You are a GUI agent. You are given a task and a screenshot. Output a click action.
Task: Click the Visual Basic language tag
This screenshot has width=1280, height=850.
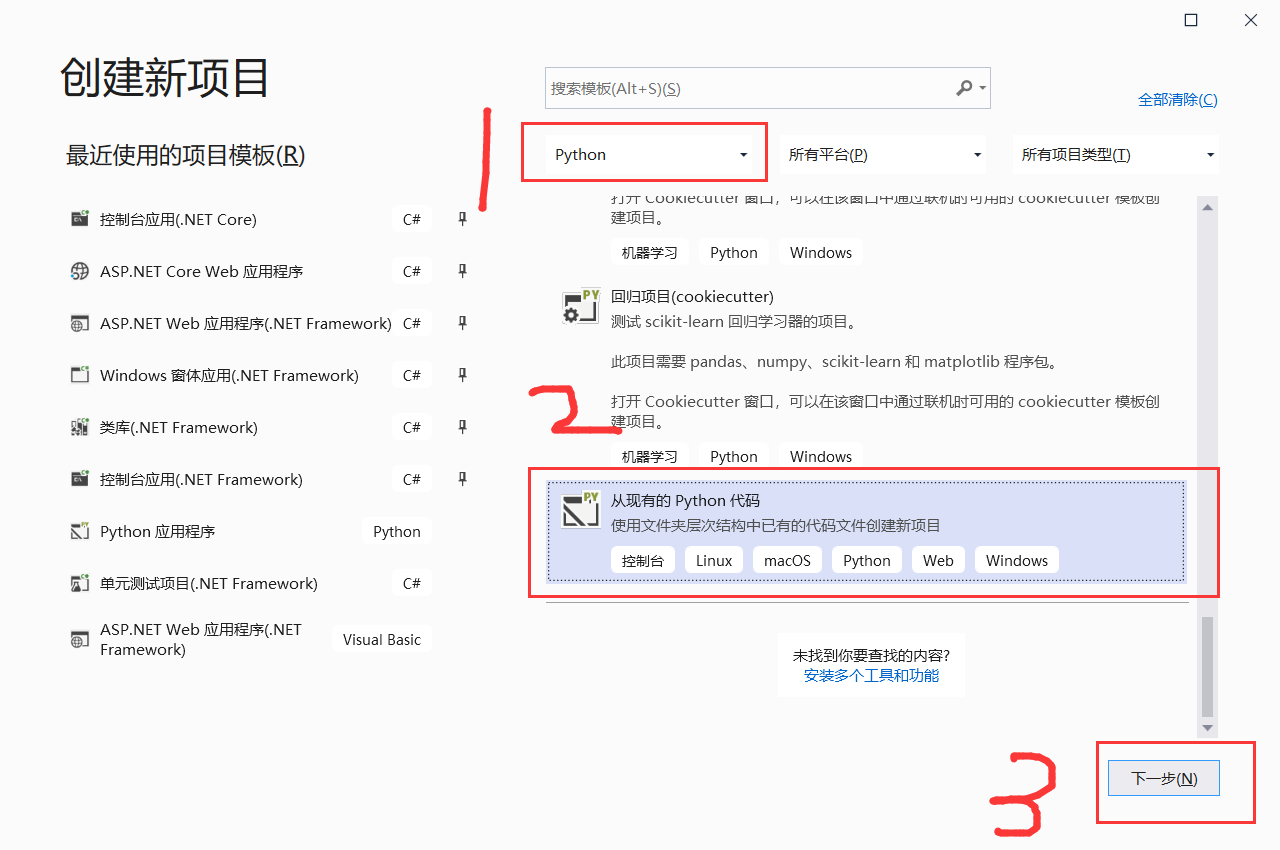pos(382,640)
